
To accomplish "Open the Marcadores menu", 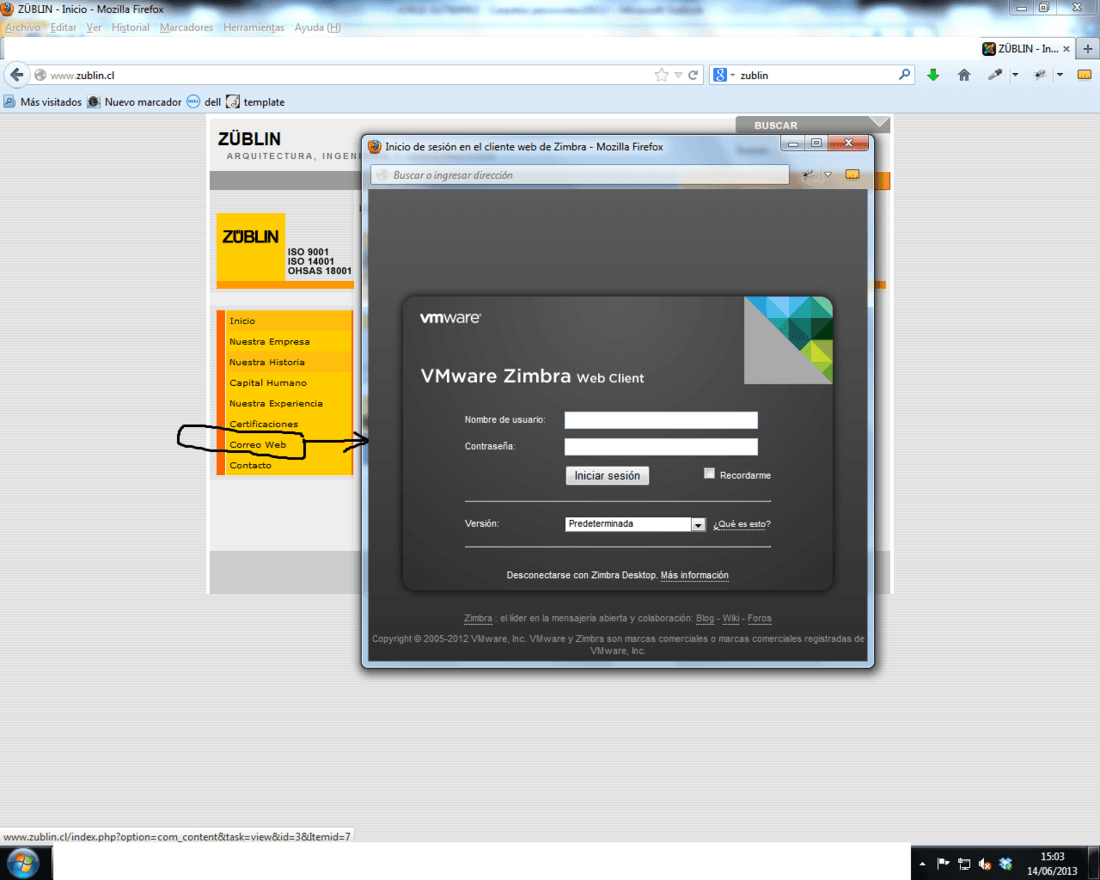I will 186,27.
